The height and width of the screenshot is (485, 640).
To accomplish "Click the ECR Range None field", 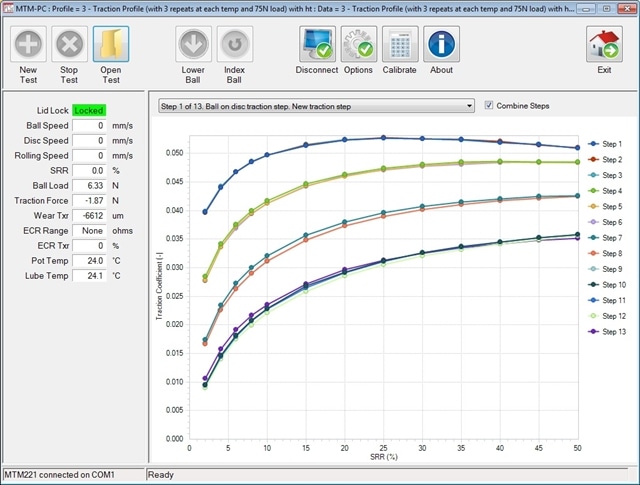I will 89,231.
